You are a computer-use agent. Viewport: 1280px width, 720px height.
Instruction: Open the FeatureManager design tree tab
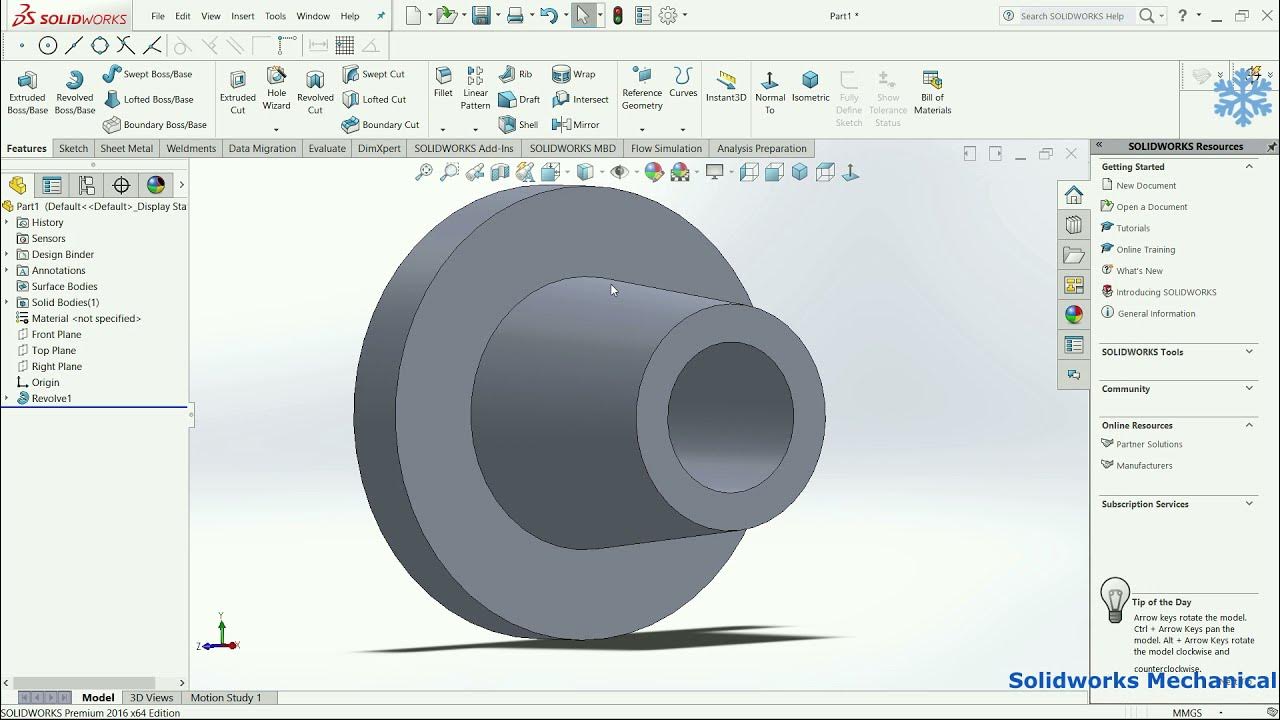(x=18, y=185)
